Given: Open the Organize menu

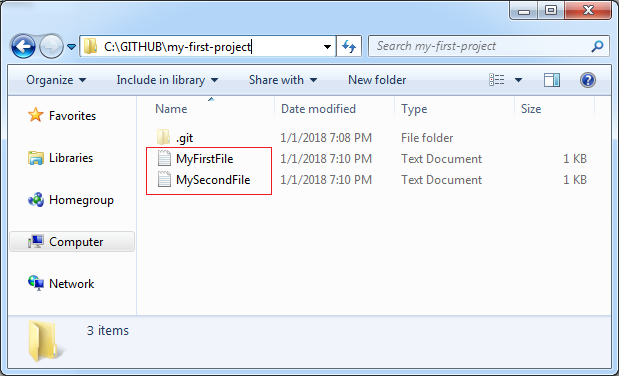Looking at the screenshot, I should point(56,80).
